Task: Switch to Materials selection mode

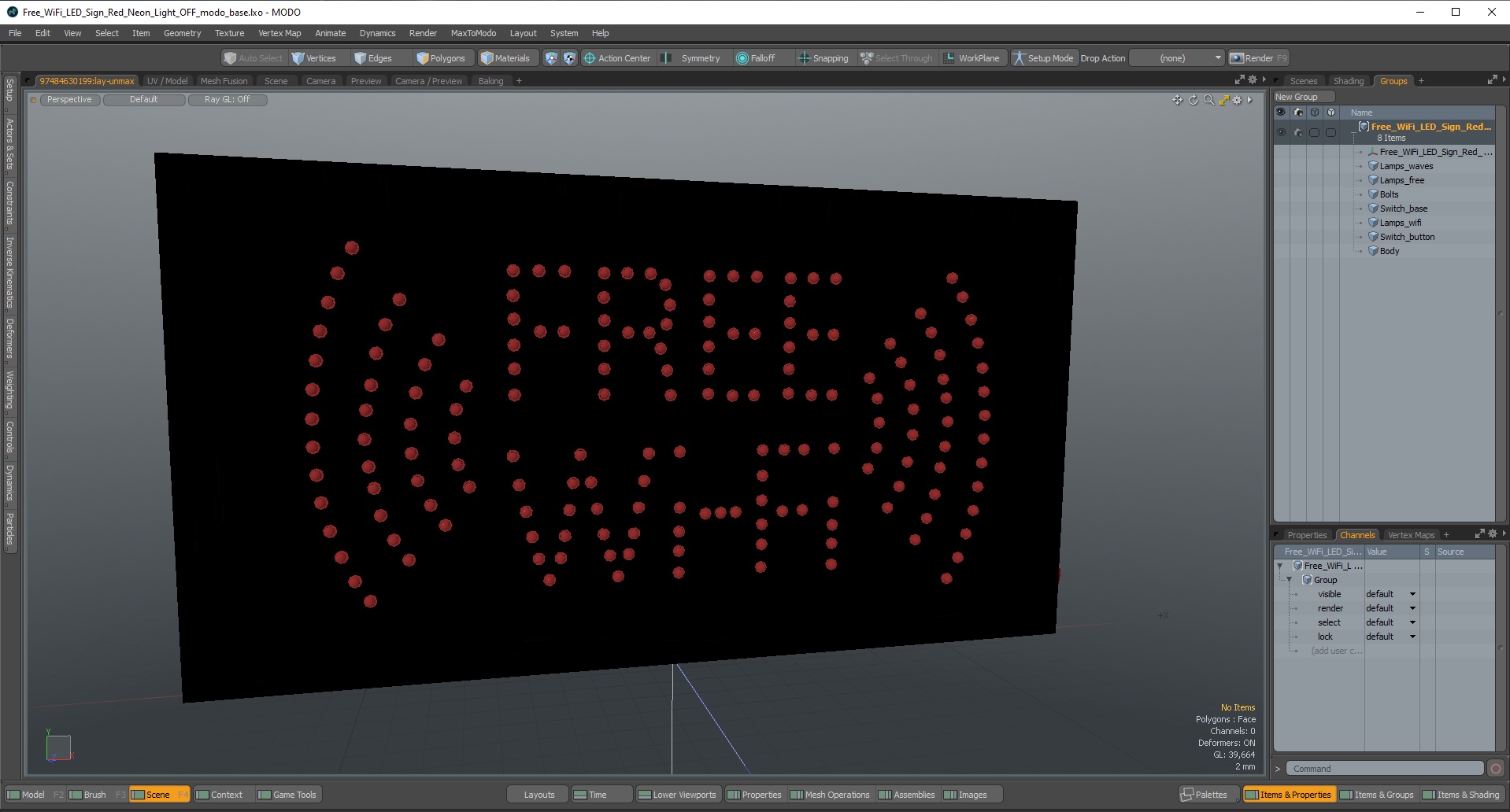Action: point(505,58)
